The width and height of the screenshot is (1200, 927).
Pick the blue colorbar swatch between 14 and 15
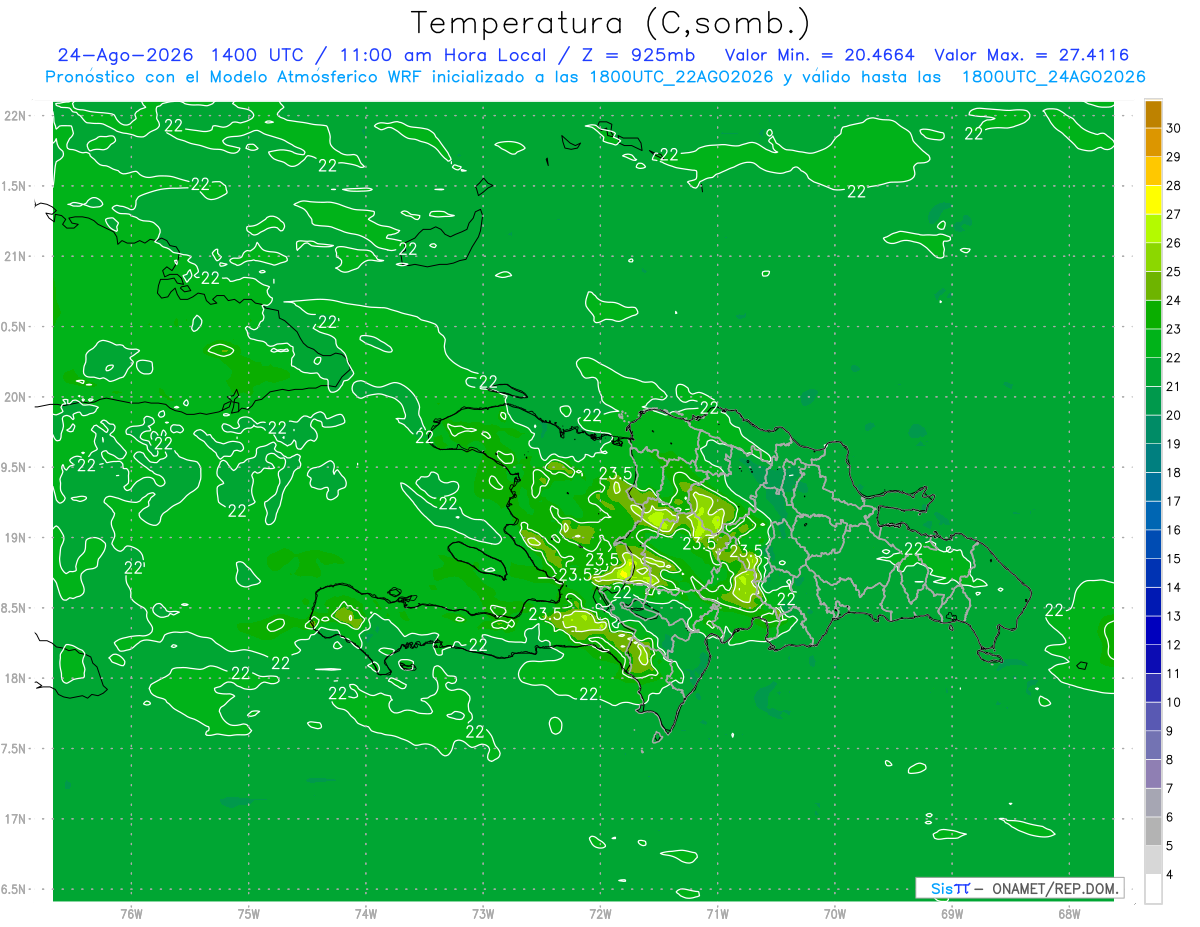pyautogui.click(x=1153, y=573)
